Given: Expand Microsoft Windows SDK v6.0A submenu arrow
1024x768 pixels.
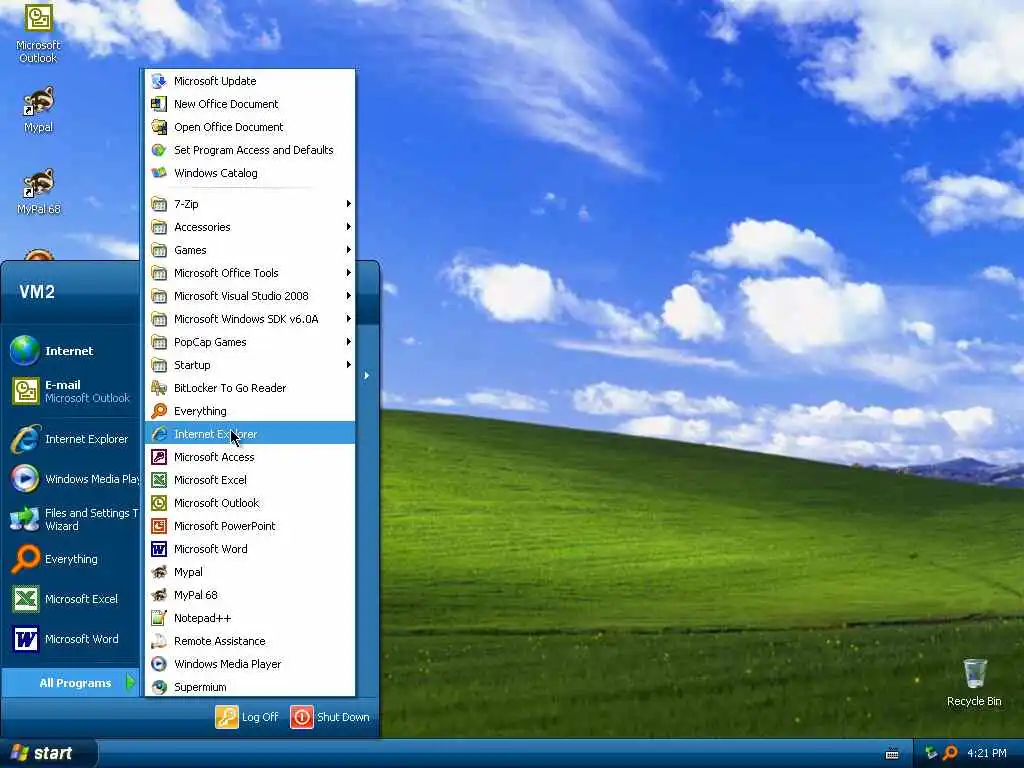Looking at the screenshot, I should click(349, 319).
